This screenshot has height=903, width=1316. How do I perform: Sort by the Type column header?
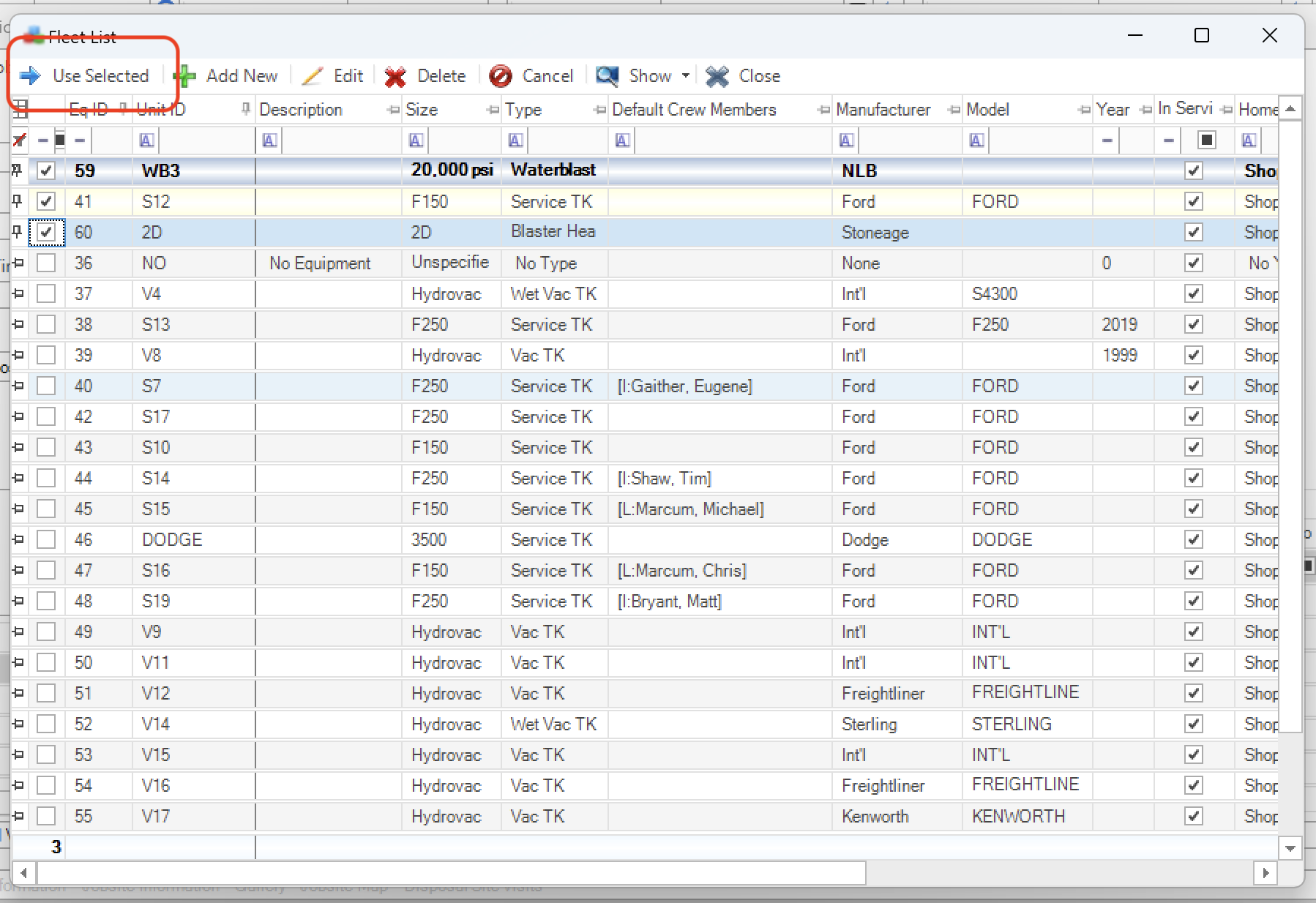[x=523, y=110]
